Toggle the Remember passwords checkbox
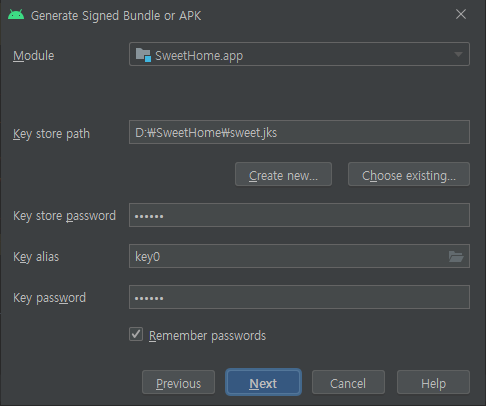The image size is (486, 406). coord(136,334)
